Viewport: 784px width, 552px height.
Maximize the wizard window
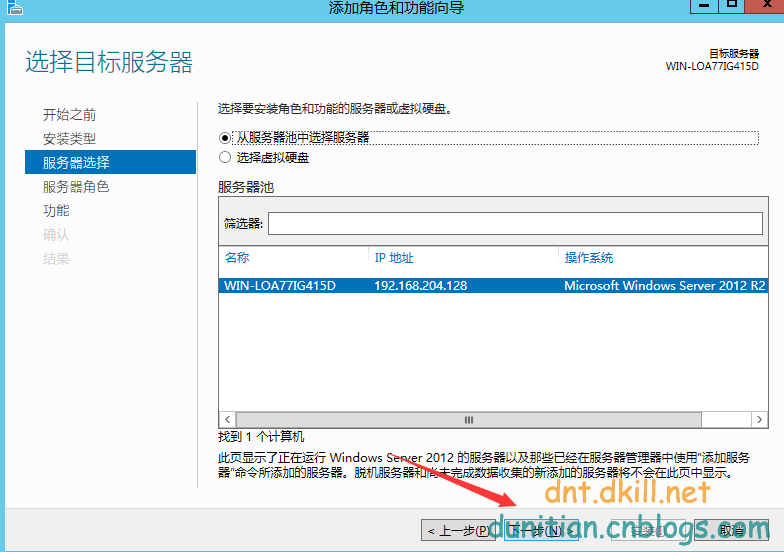[732, 6]
